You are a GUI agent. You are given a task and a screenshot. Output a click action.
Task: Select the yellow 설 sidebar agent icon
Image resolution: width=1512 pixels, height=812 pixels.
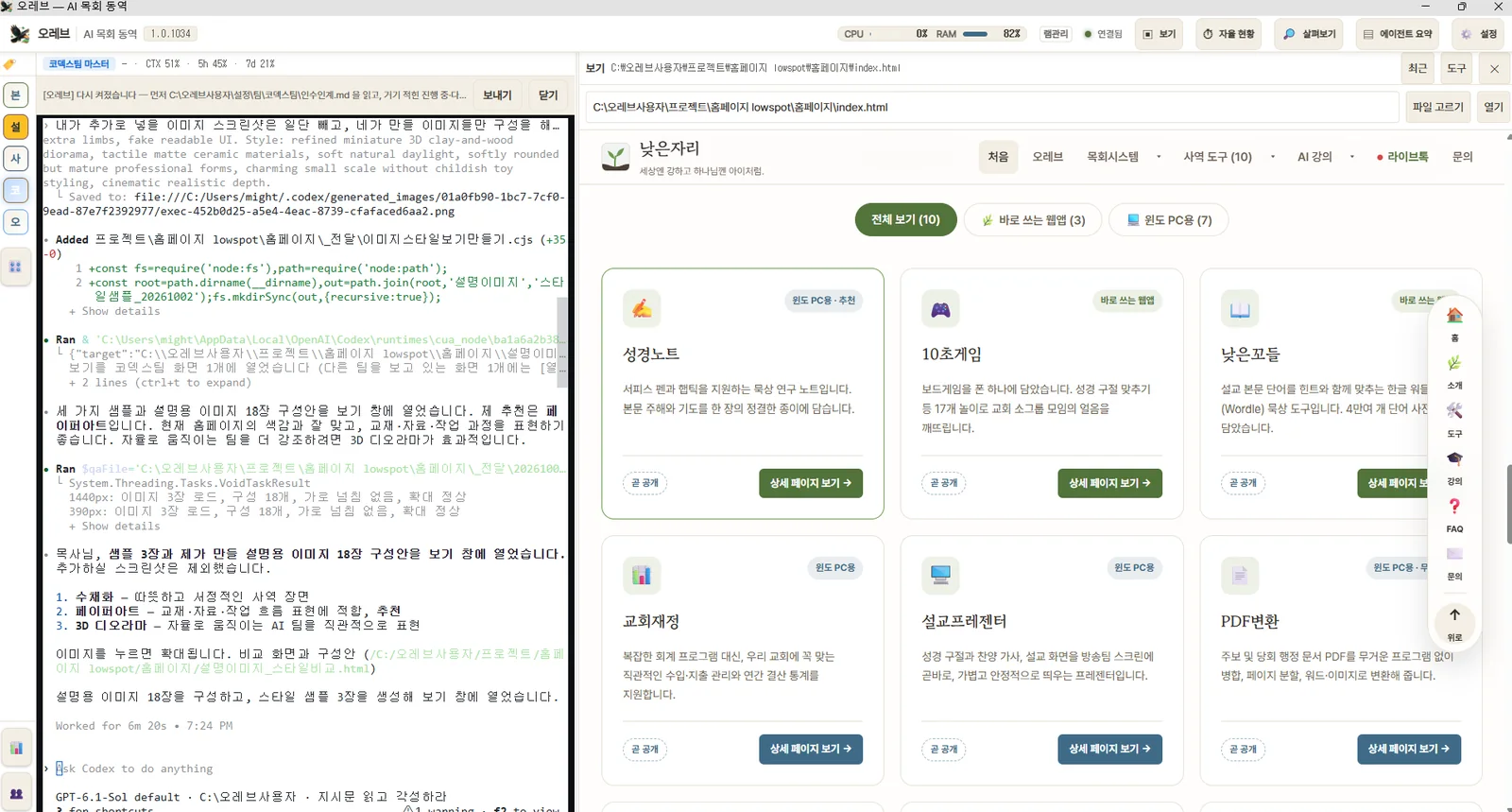click(x=16, y=127)
